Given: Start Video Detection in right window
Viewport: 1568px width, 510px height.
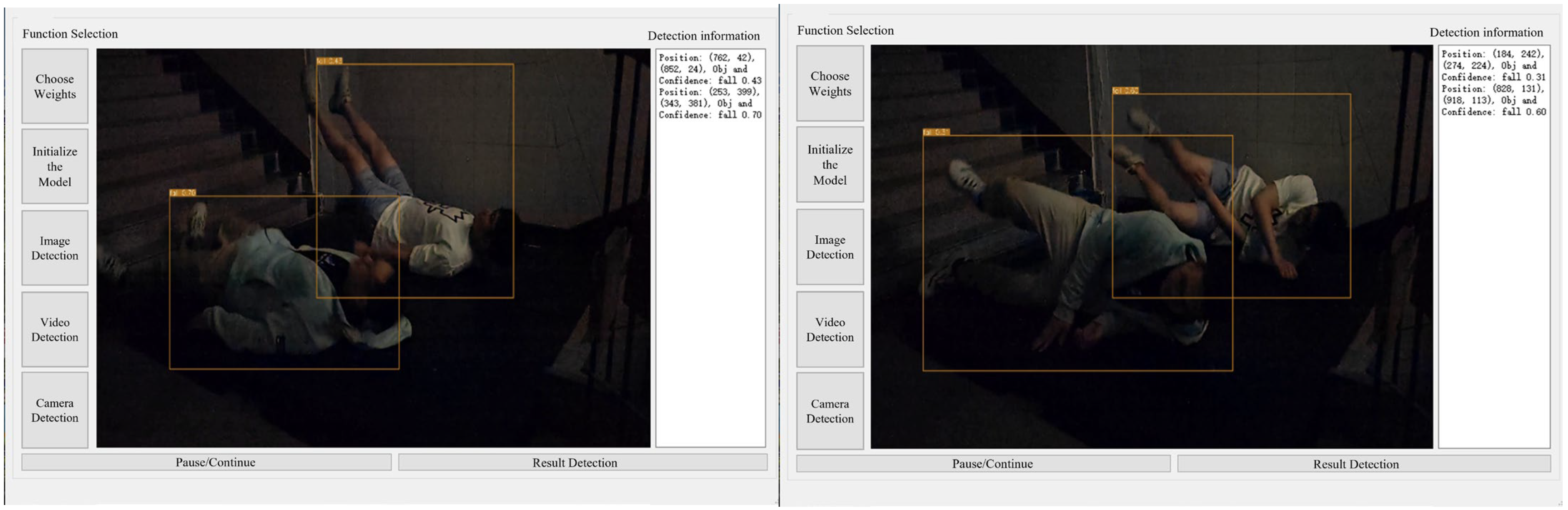Looking at the screenshot, I should point(830,329).
